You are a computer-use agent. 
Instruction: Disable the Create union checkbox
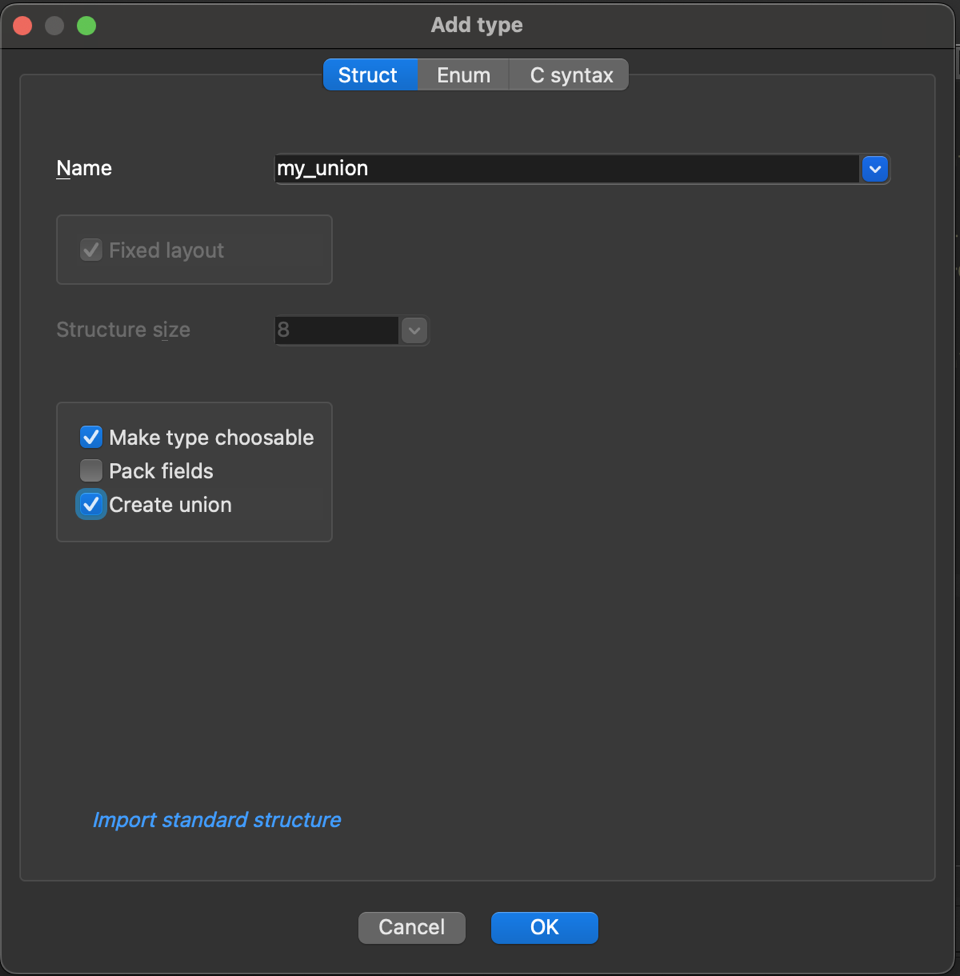click(x=92, y=505)
